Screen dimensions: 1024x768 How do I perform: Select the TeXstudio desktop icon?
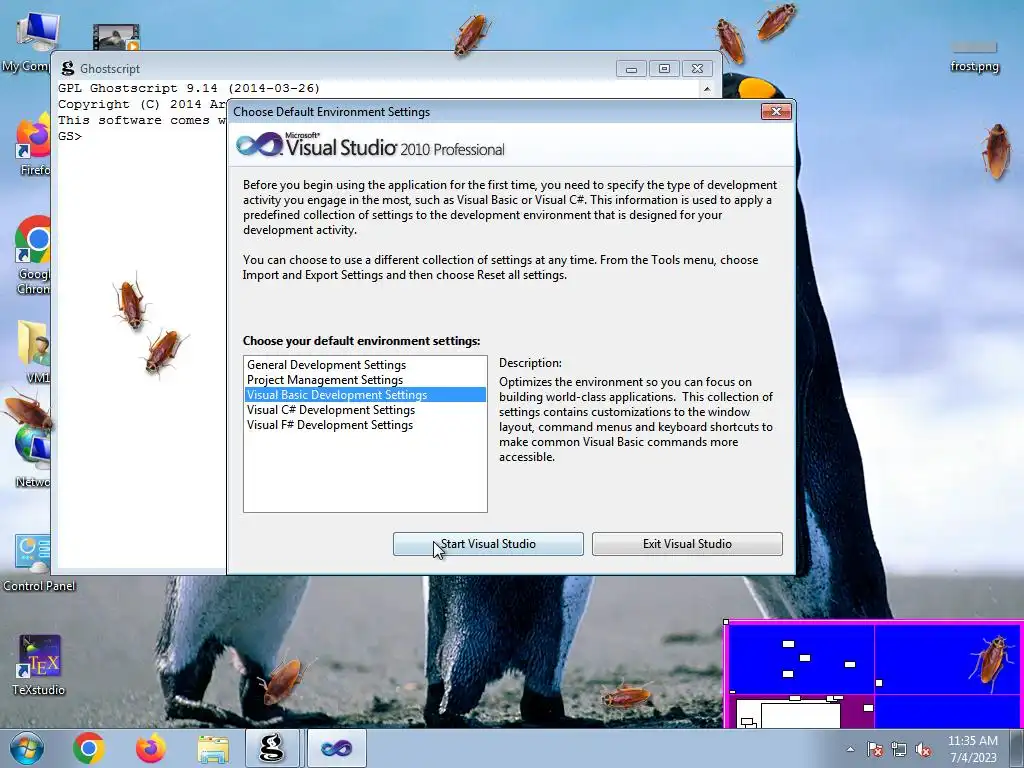tap(39, 665)
